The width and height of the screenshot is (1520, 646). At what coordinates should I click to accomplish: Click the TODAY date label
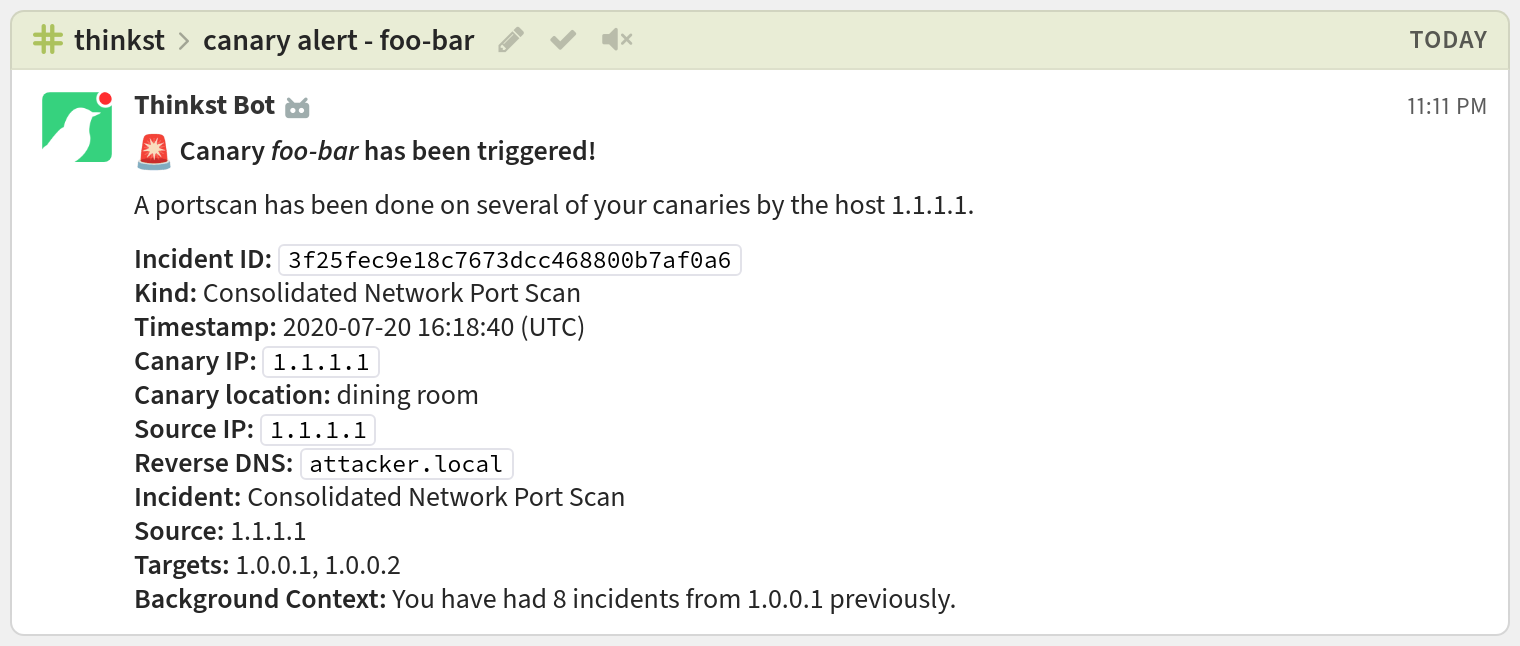(1448, 40)
